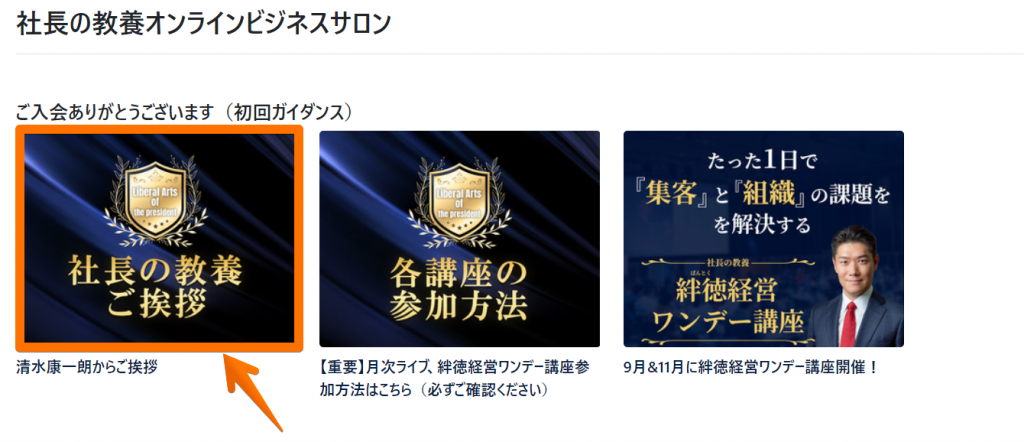1024x442 pixels.
Task: Select the 9月&11月に絆徳経営ワンデー講座開催 caption
Action: [752, 368]
